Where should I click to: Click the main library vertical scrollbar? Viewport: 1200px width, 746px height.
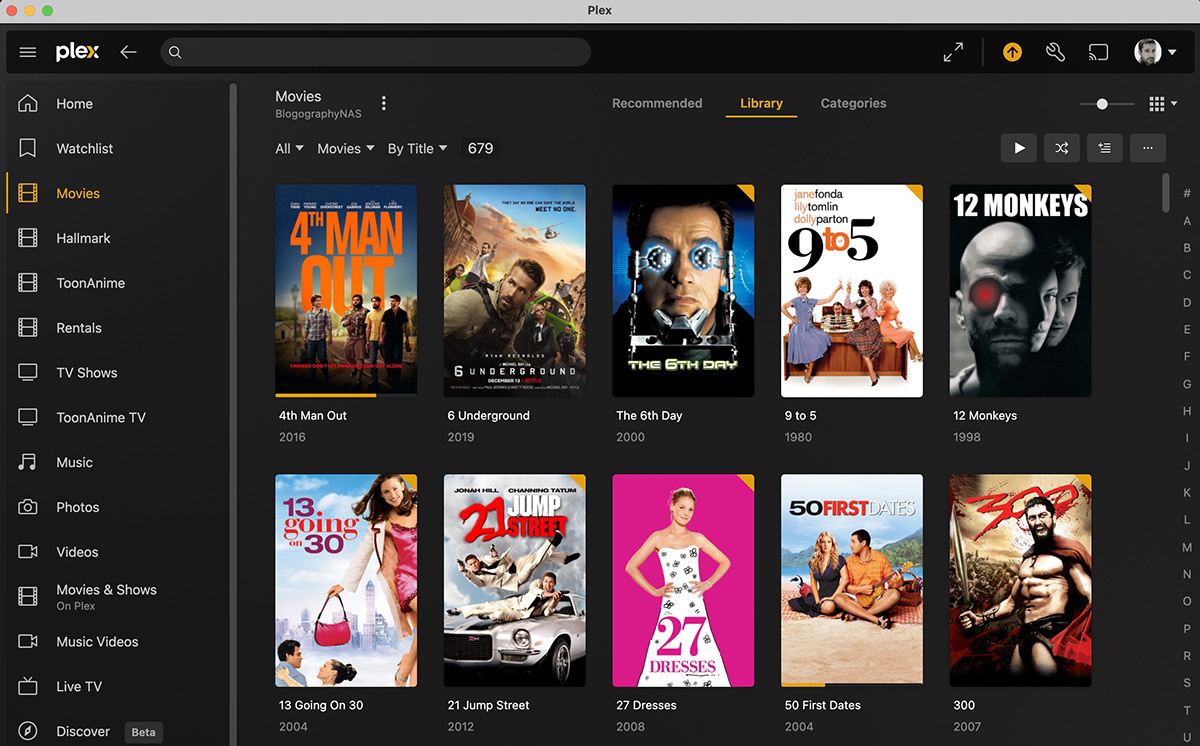tap(1166, 192)
